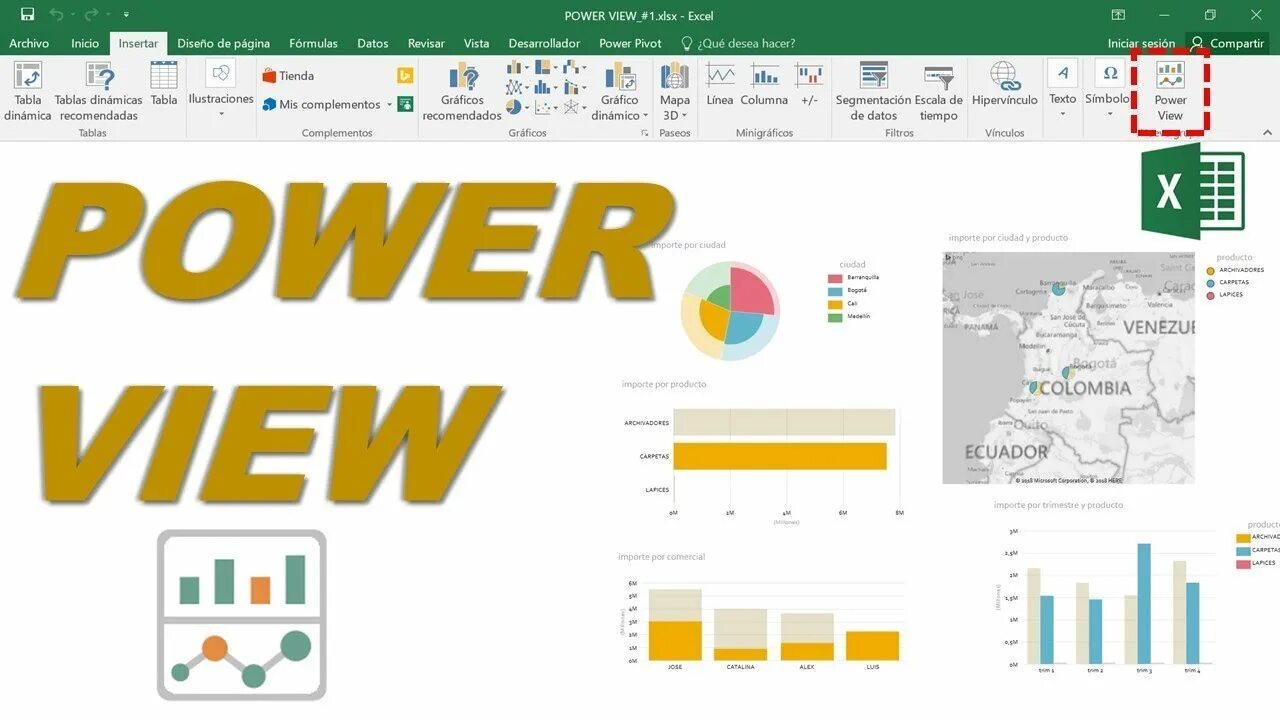Open the ribbon display options icon
Image resolution: width=1280 pixels, height=720 pixels.
click(1118, 15)
